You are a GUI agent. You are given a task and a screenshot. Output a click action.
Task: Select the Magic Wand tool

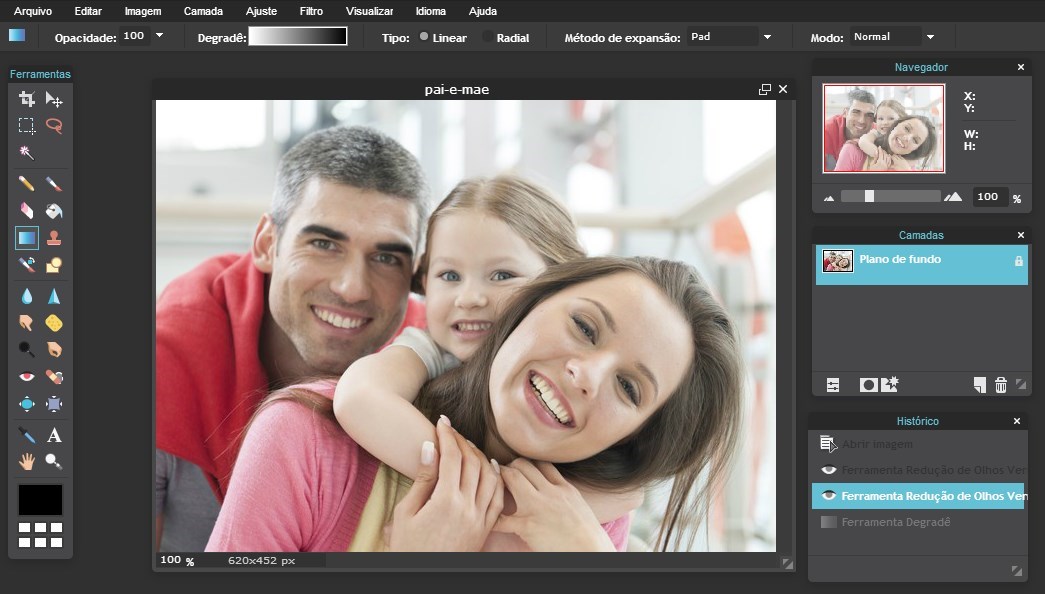pos(27,153)
